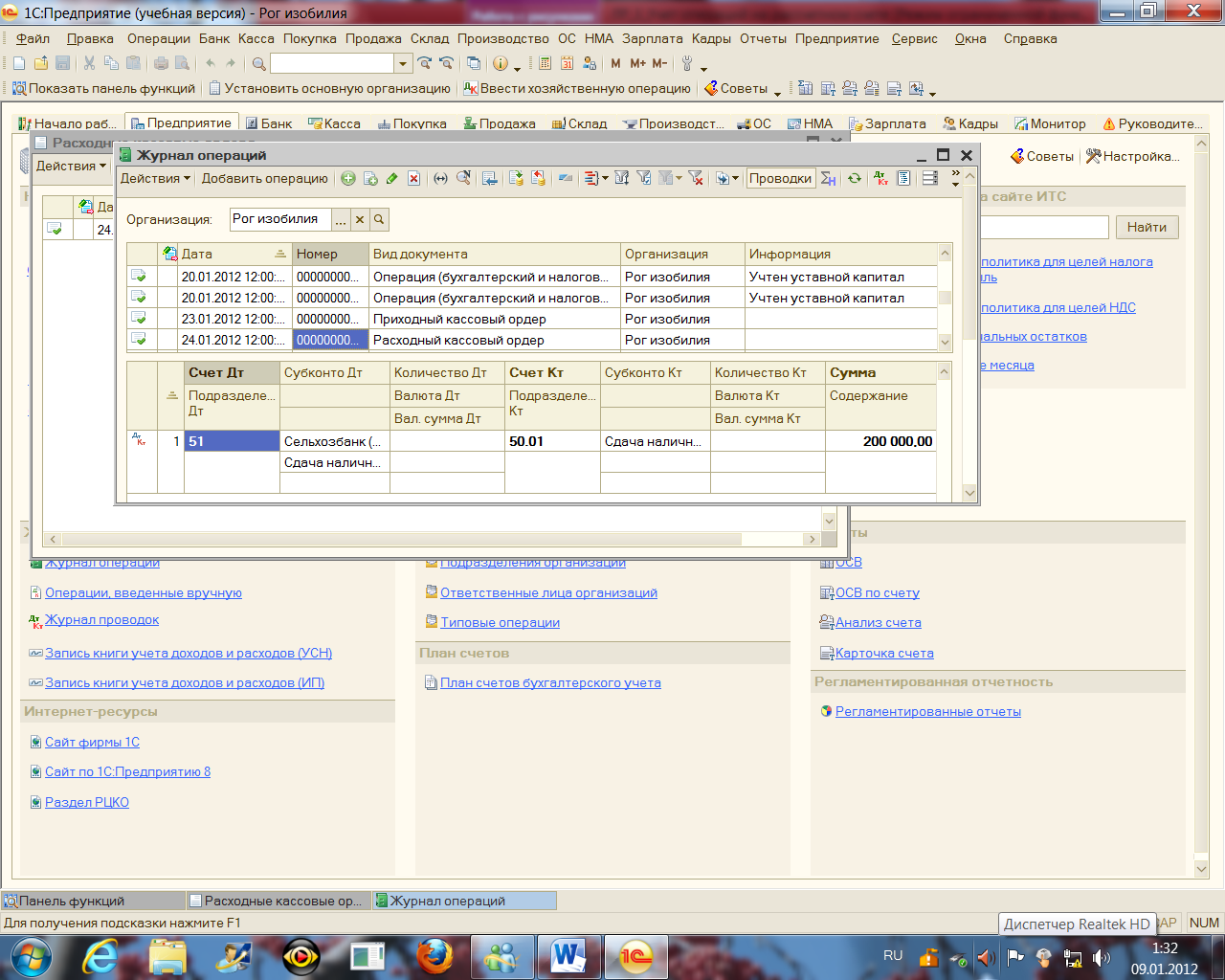The height and width of the screenshot is (980, 1225).
Task: Open Firefox from the Windows taskbar
Action: click(x=434, y=956)
